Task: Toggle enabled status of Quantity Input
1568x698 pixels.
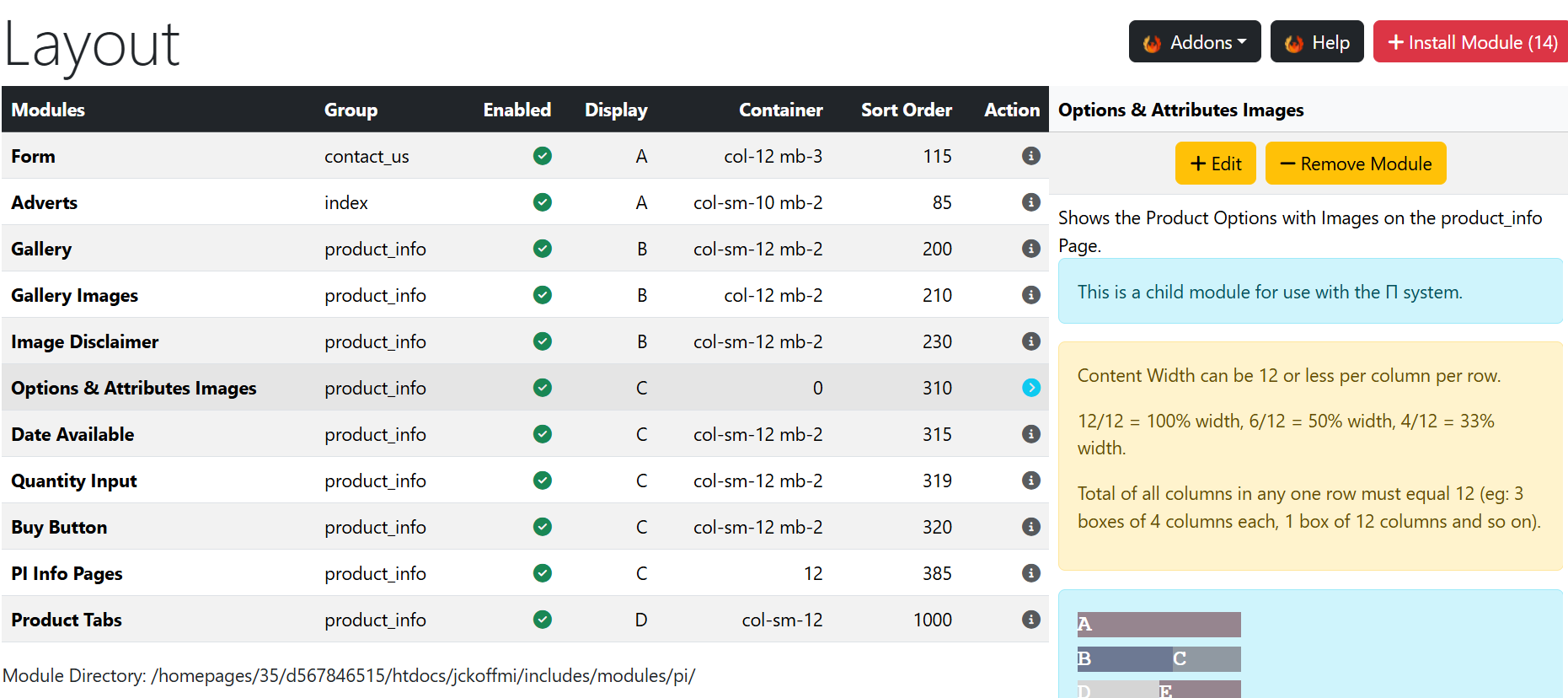Action: click(x=543, y=481)
